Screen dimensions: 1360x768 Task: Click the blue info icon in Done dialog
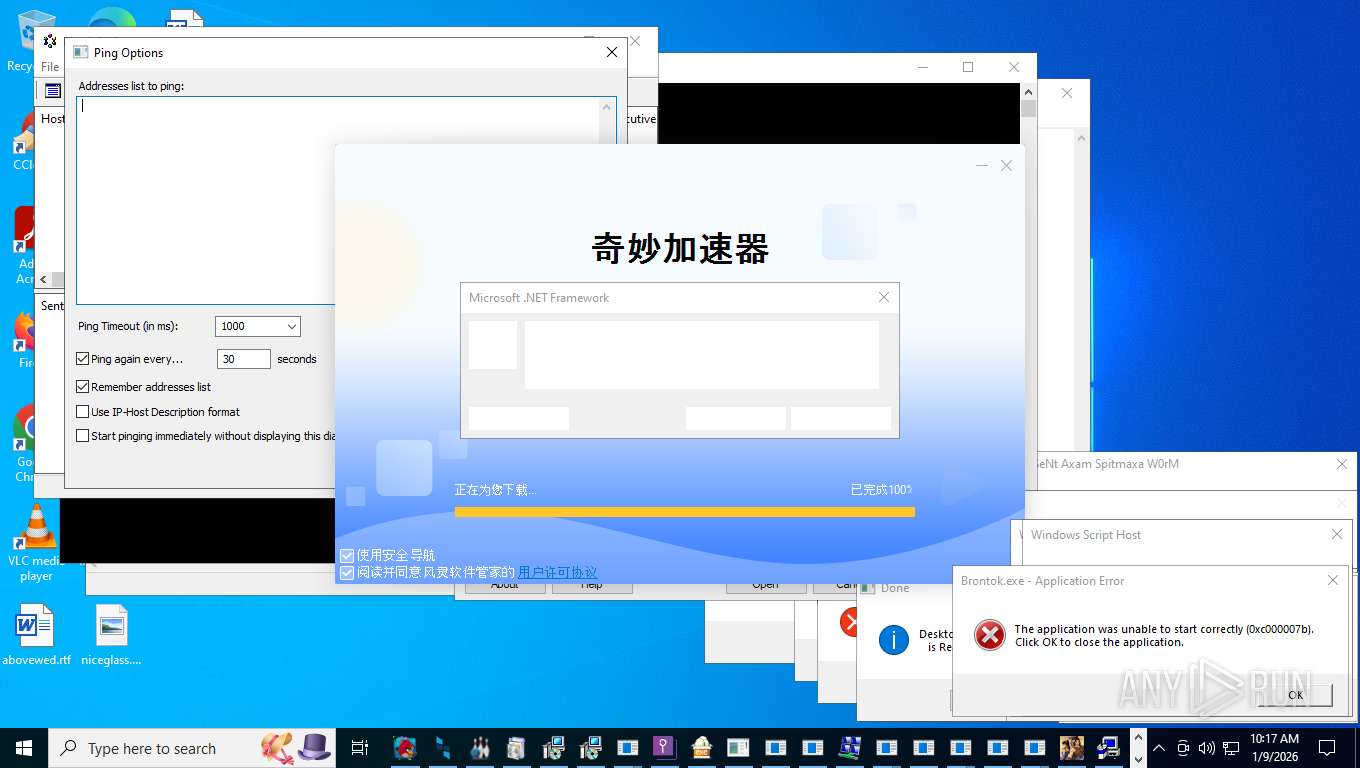pyautogui.click(x=893, y=640)
